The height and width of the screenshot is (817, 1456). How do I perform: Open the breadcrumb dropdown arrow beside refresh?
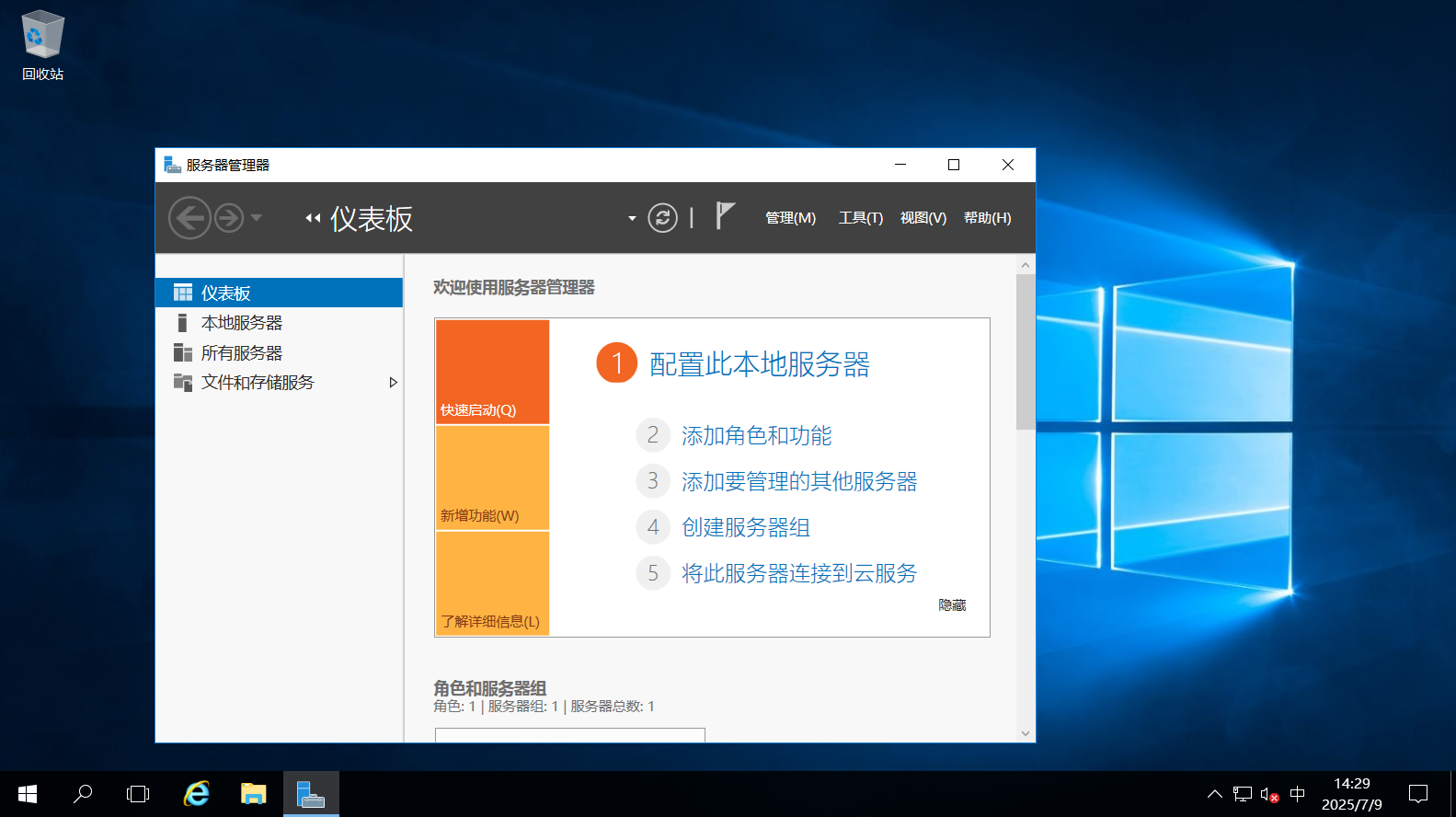pos(632,218)
